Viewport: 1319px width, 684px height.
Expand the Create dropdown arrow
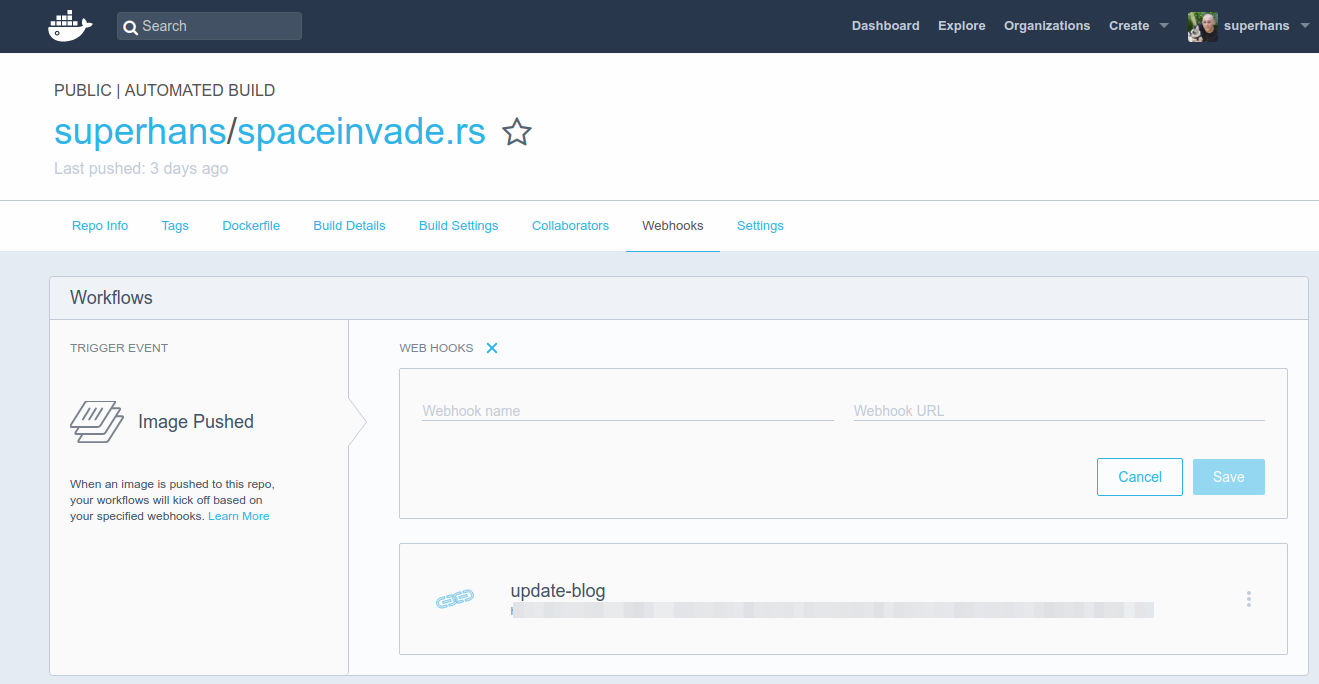coord(1164,26)
